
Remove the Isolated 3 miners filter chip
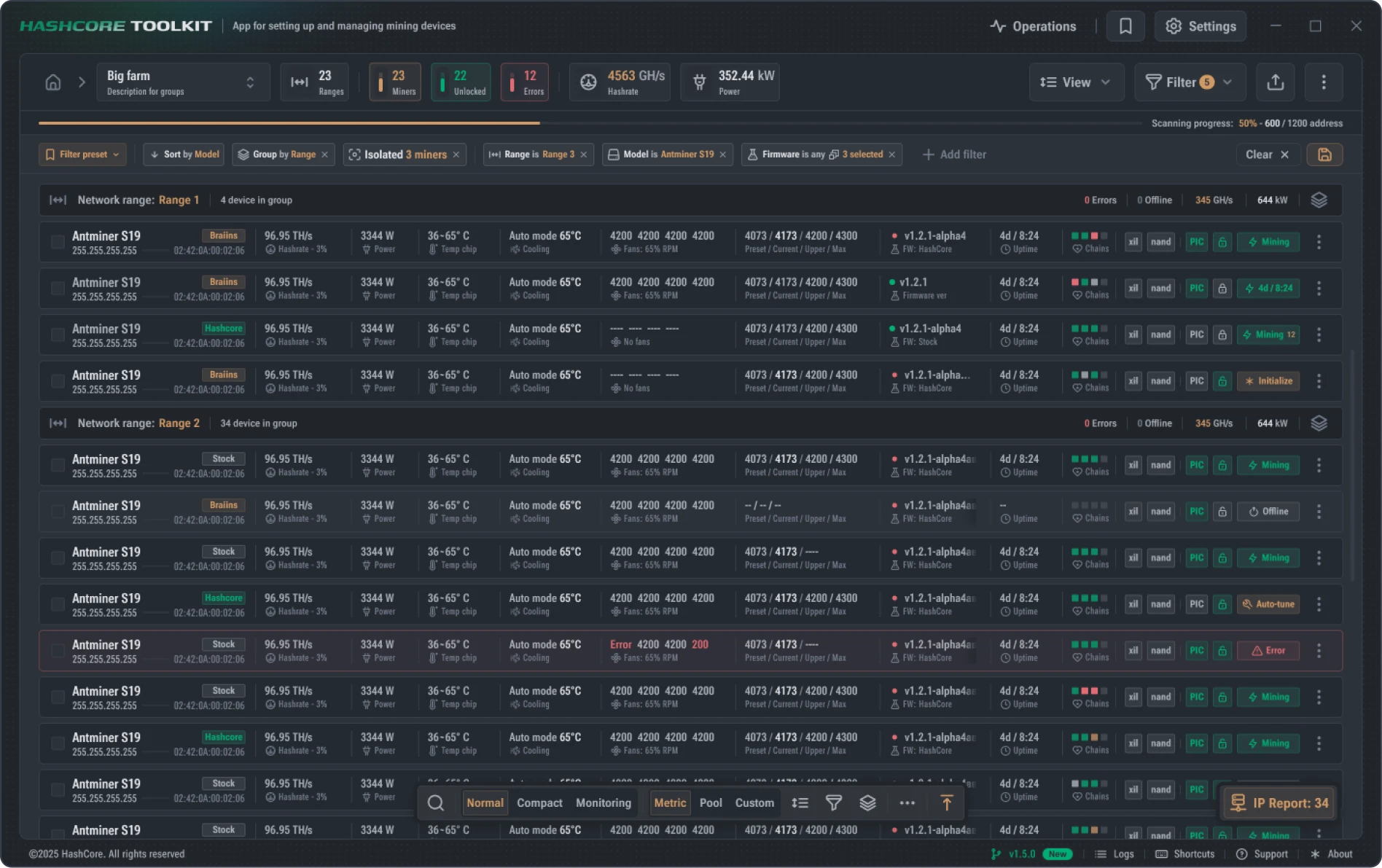pyautogui.click(x=456, y=154)
